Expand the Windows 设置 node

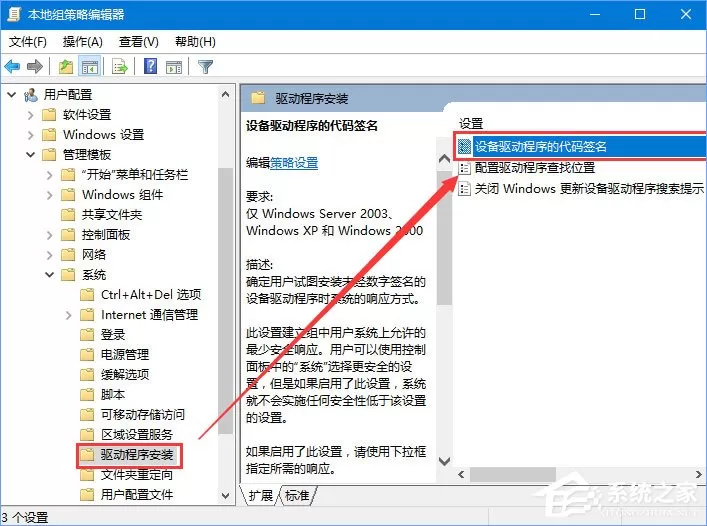(30, 135)
